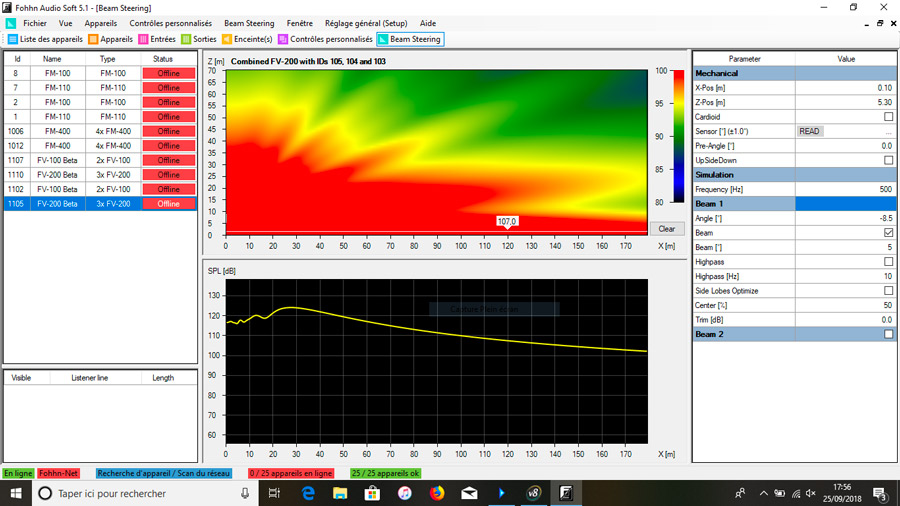Select device row Id 1102 FV-100 Beta
The image size is (900, 506).
(x=100, y=189)
